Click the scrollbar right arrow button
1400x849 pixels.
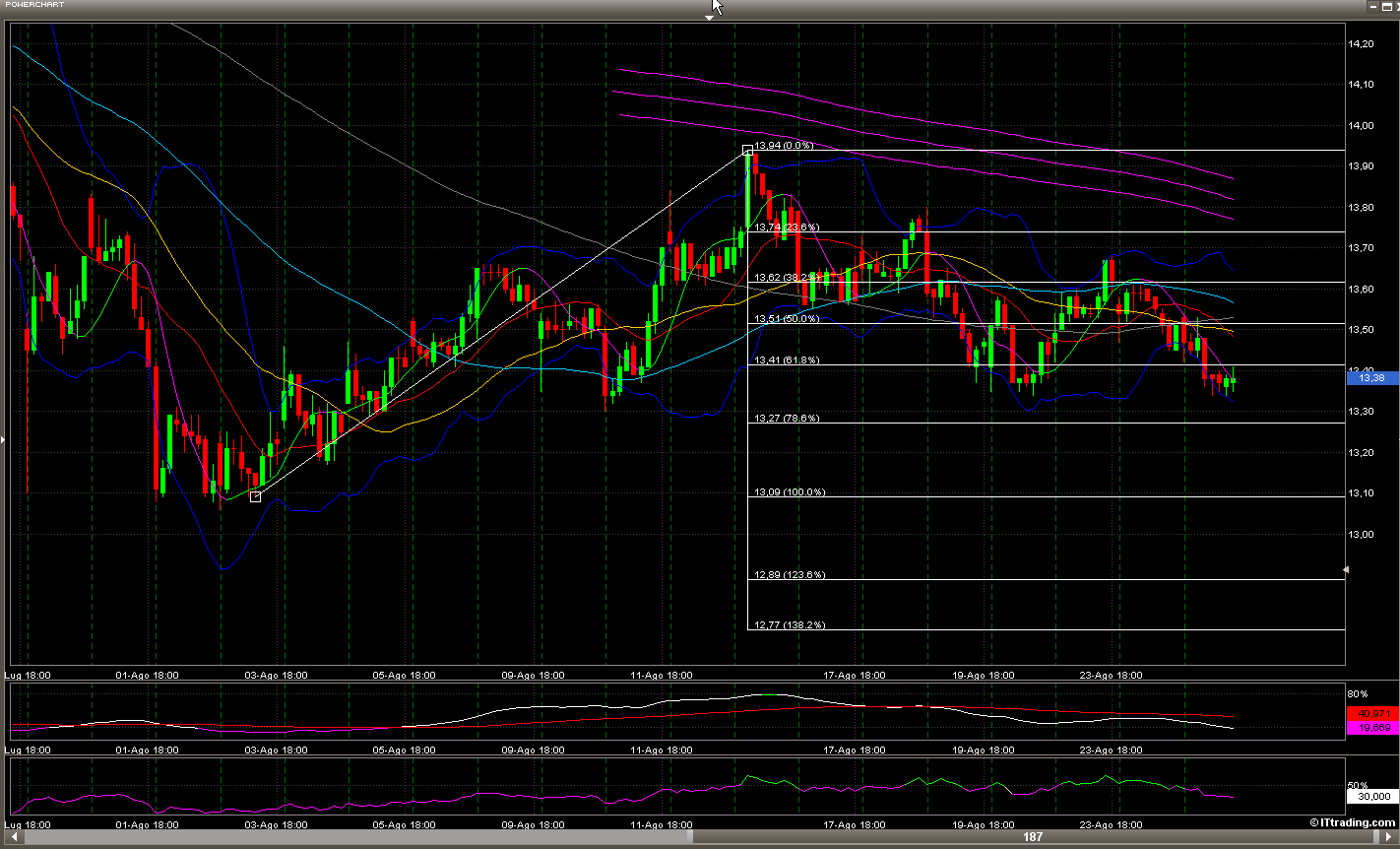pos(1387,837)
